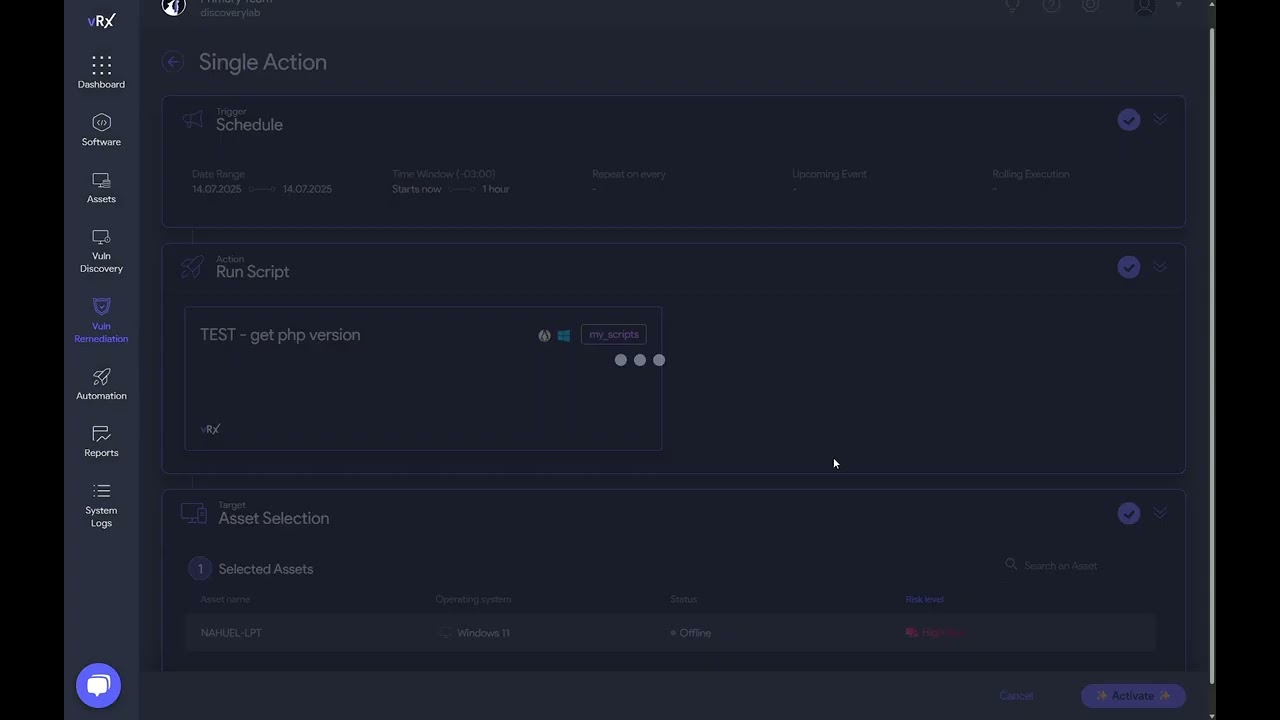Viewport: 1280px width, 720px height.
Task: Click the Selected Assets count badge
Action: pos(200,569)
